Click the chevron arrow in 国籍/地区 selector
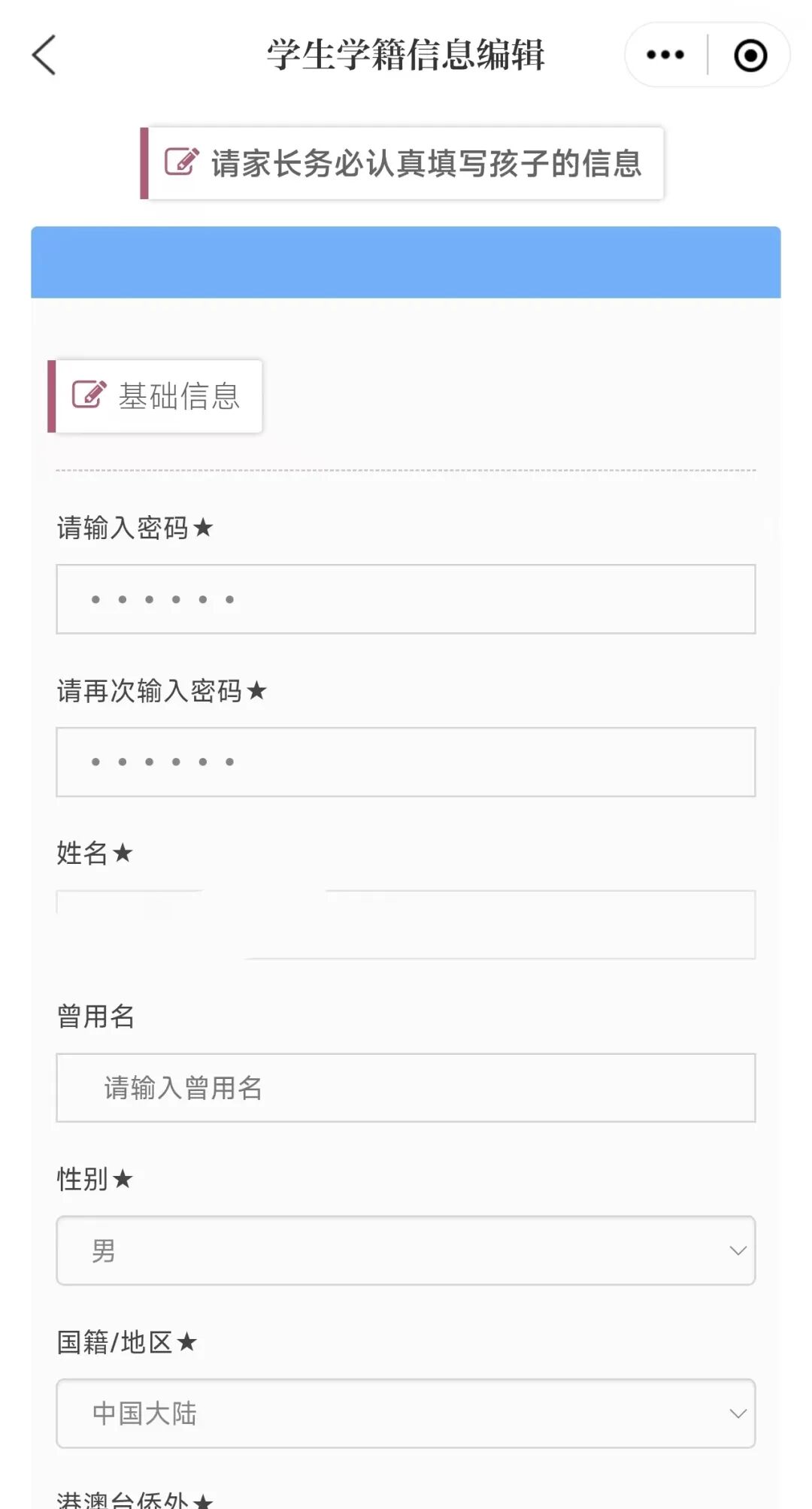Screen dimensions: 812x1509 pyautogui.click(x=738, y=1414)
